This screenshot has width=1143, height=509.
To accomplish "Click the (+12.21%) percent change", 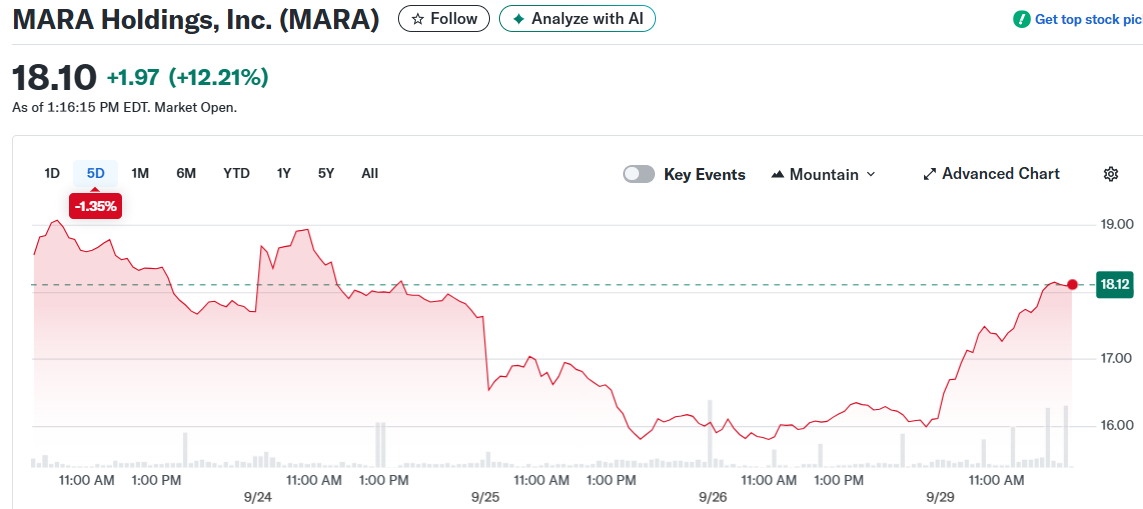I will (x=218, y=77).
